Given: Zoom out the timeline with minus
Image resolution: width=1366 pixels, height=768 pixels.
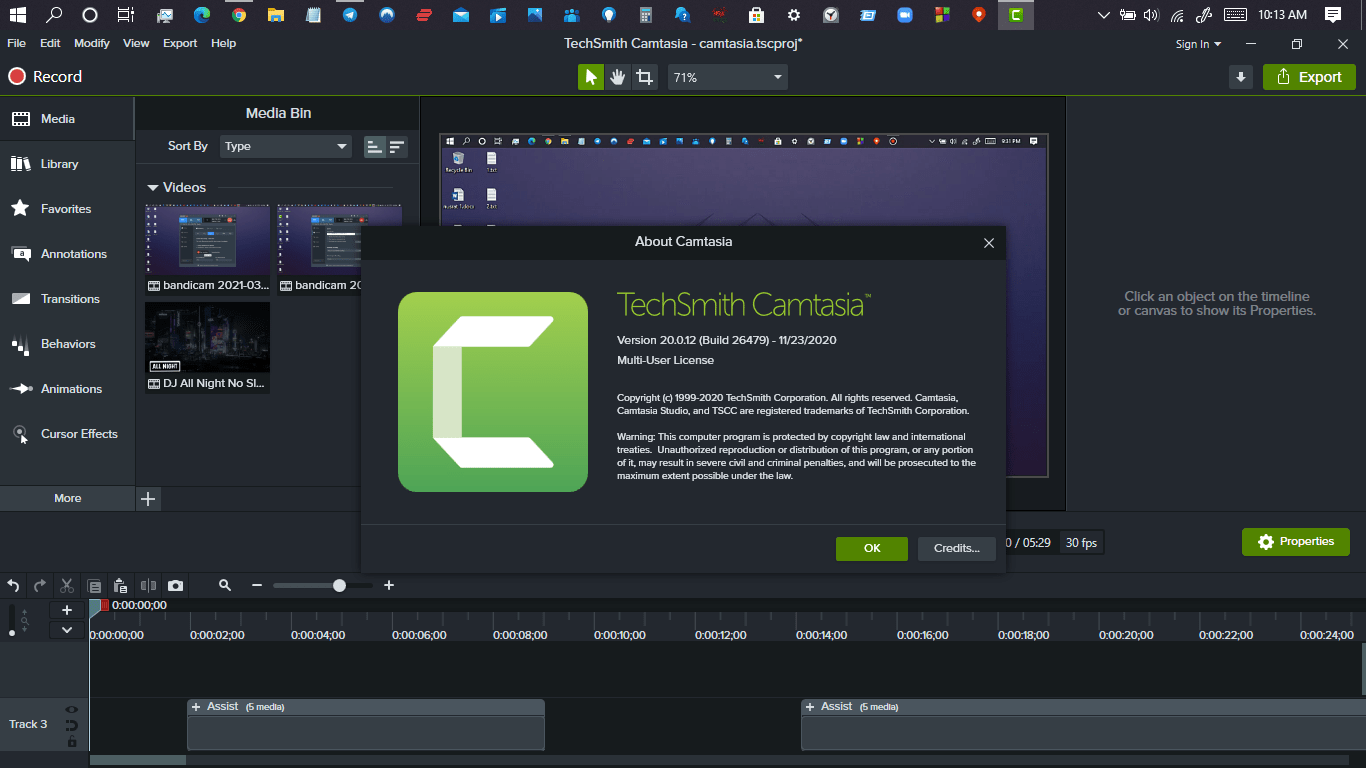Looking at the screenshot, I should (x=257, y=586).
